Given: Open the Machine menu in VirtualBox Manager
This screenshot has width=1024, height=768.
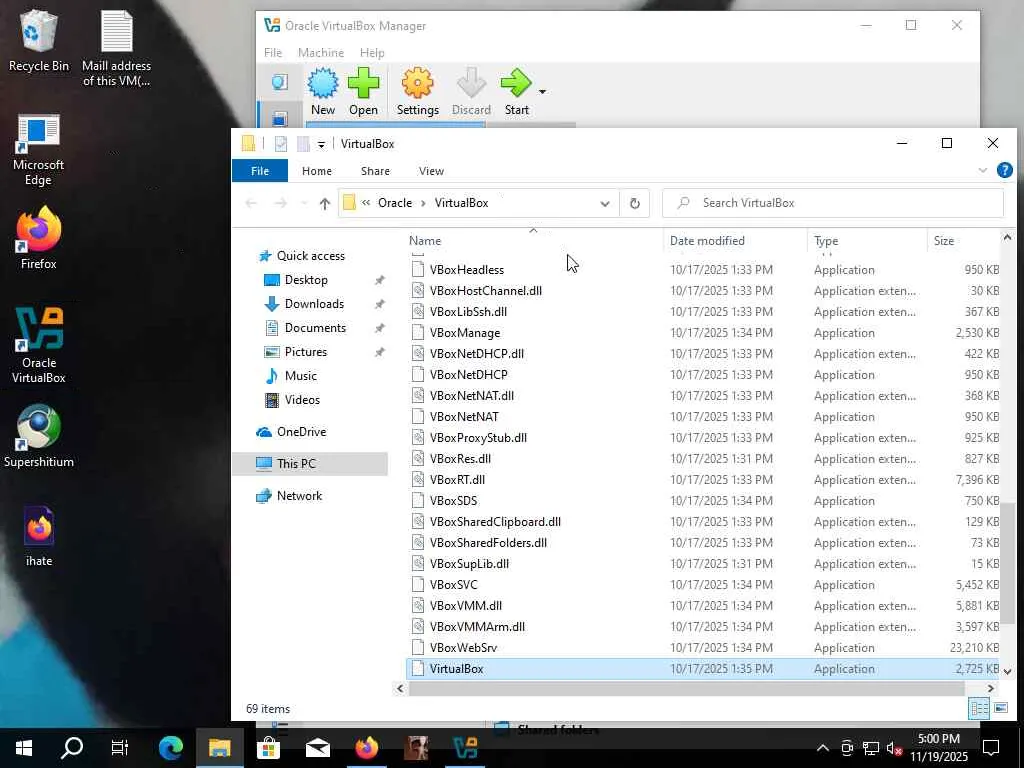Looking at the screenshot, I should (x=321, y=53).
